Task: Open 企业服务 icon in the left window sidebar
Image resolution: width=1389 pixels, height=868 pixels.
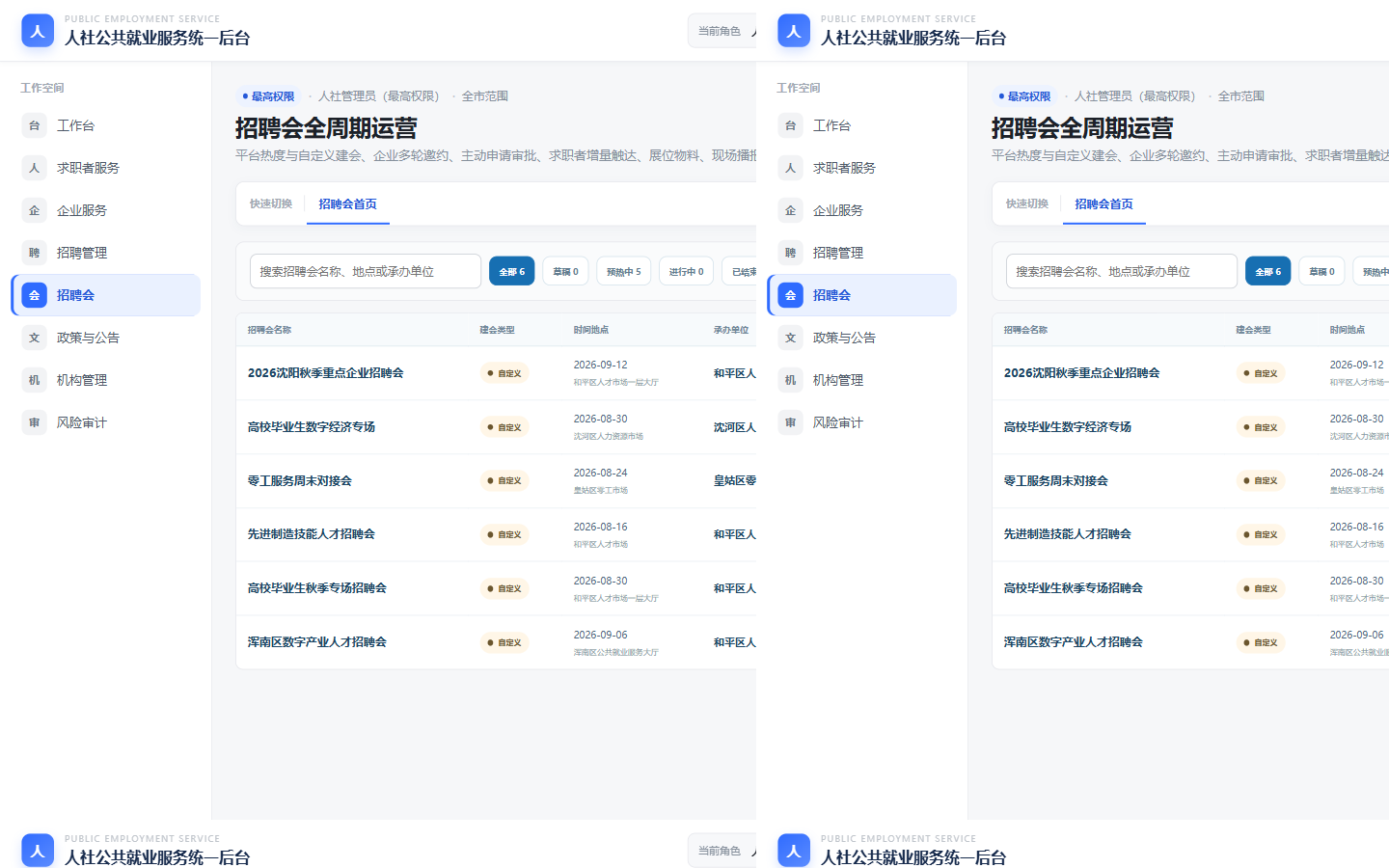Action: [x=34, y=210]
